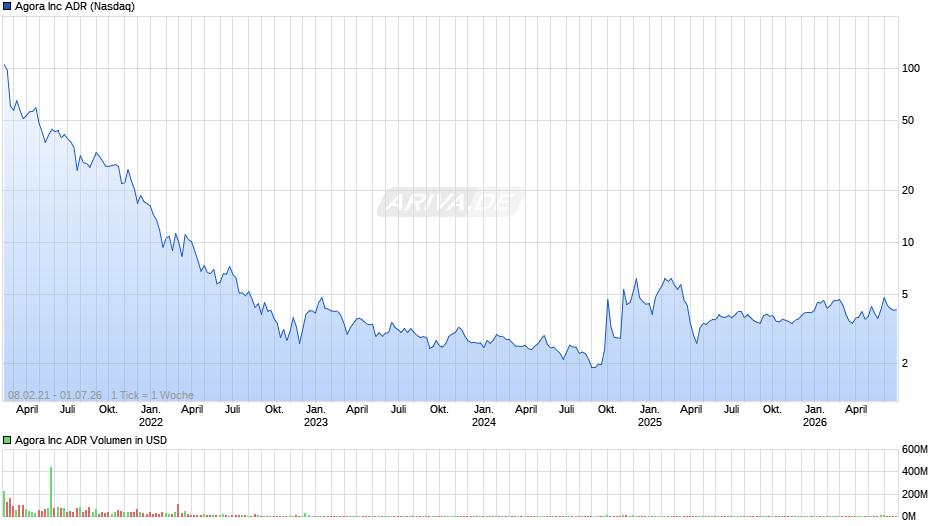Click the date range text '08.02.21 - 01.07.26'
Viewport: 940px width, 526px height.
(55, 395)
